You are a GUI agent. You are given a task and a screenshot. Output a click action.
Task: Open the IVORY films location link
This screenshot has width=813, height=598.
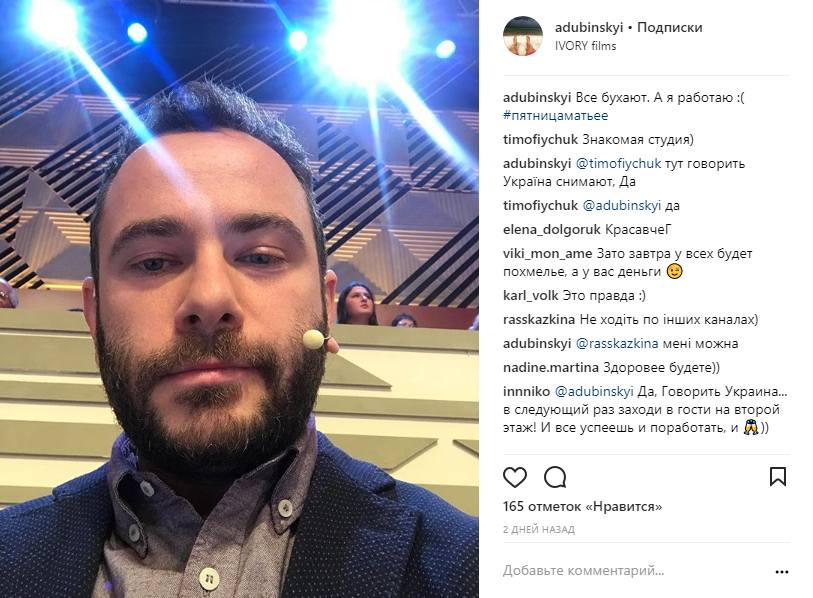point(585,46)
